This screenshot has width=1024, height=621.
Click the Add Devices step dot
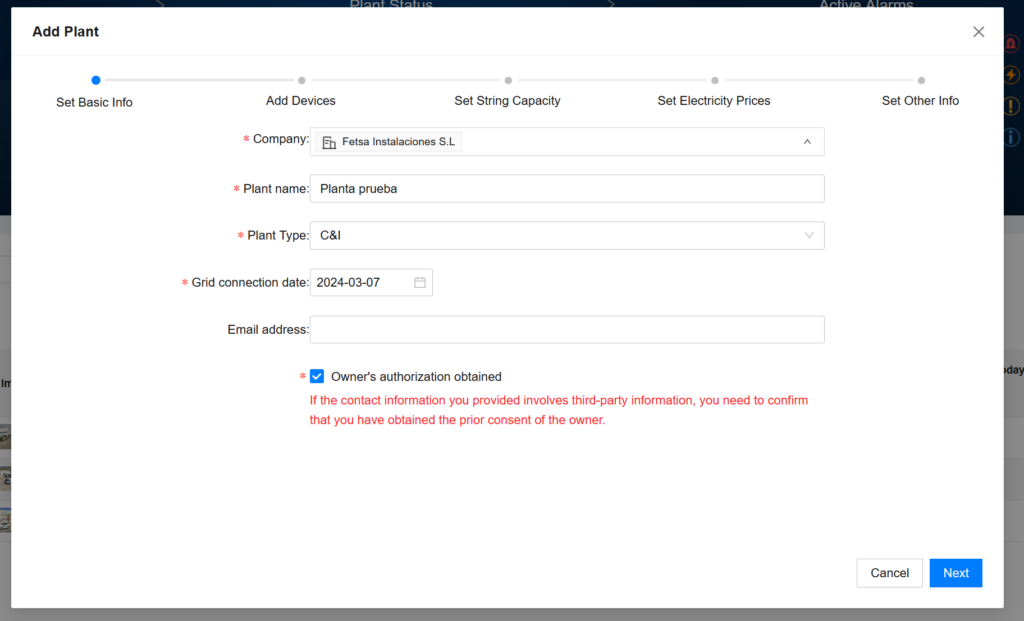[x=301, y=80]
